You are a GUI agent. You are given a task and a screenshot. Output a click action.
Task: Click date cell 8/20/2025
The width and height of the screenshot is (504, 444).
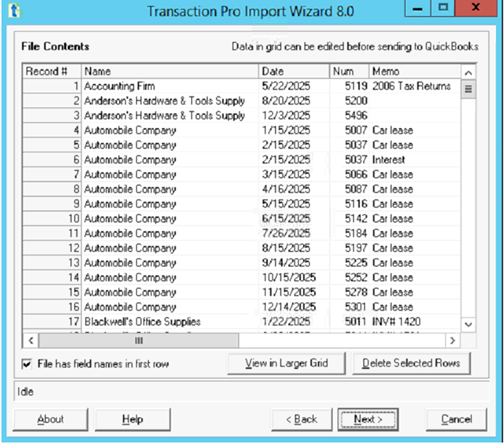[294, 101]
